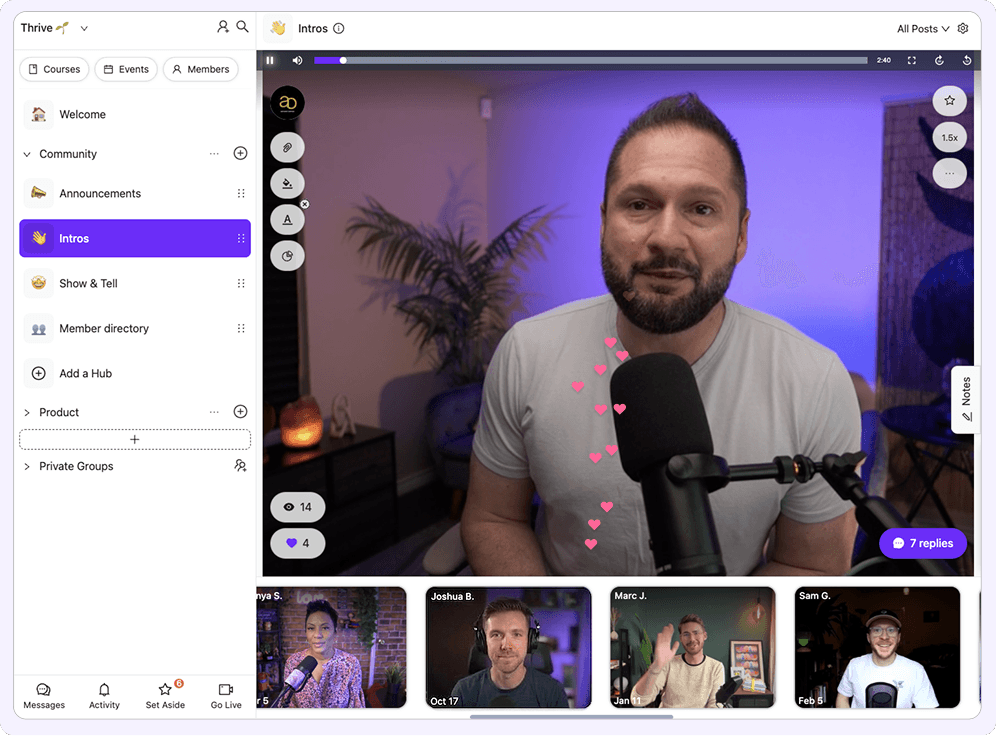Image resolution: width=996 pixels, height=736 pixels.
Task: Click the Intros info icon
Action: click(x=339, y=29)
